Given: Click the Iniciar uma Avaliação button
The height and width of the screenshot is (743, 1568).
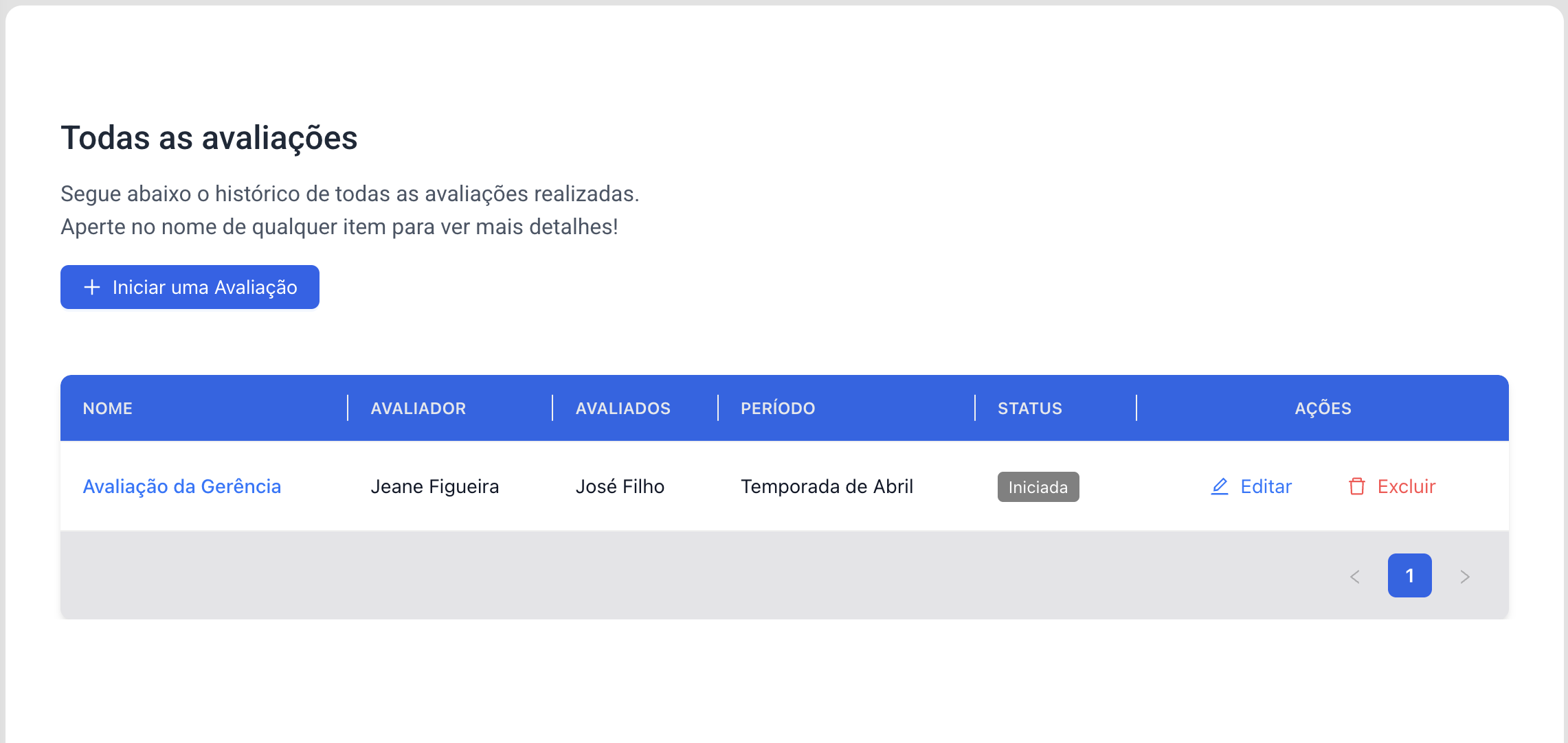Looking at the screenshot, I should pyautogui.click(x=190, y=287).
